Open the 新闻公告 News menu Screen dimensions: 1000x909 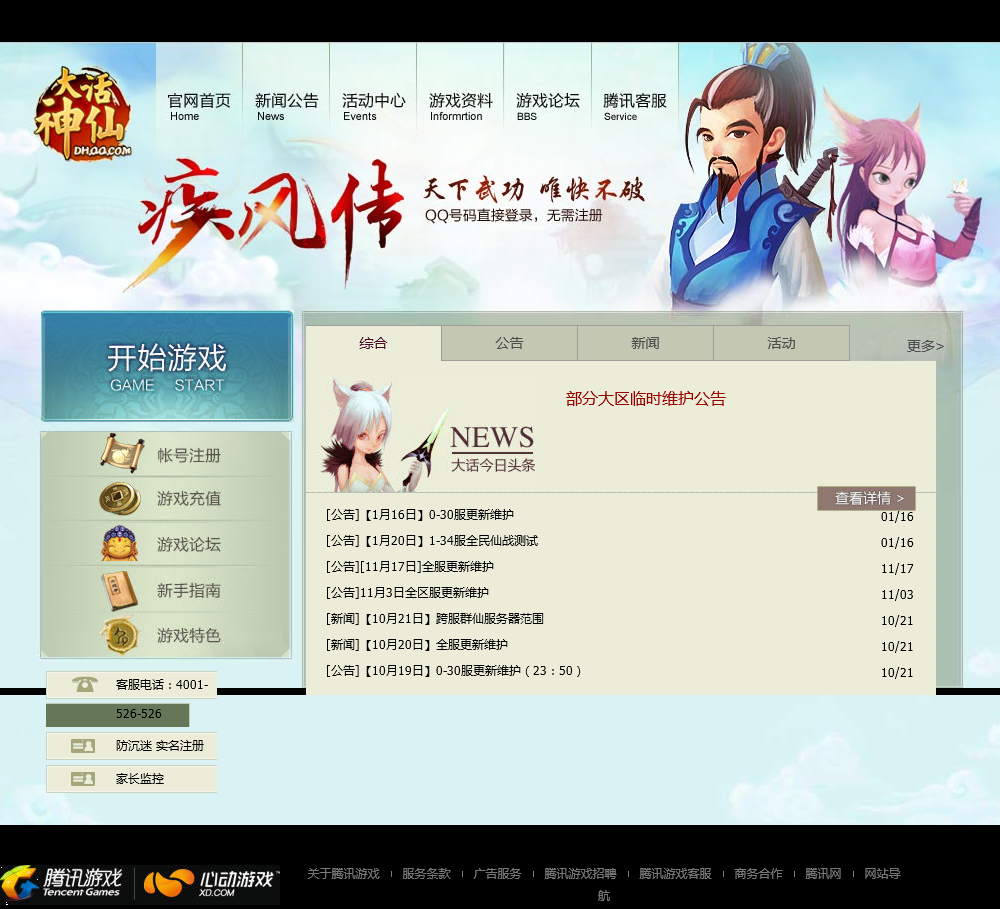tap(286, 107)
